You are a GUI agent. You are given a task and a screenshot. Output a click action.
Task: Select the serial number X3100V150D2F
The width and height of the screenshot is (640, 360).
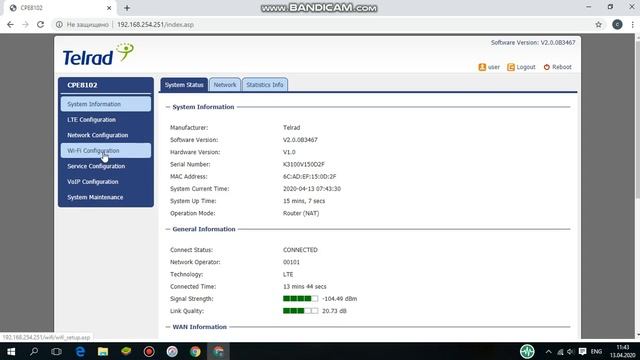click(x=304, y=164)
